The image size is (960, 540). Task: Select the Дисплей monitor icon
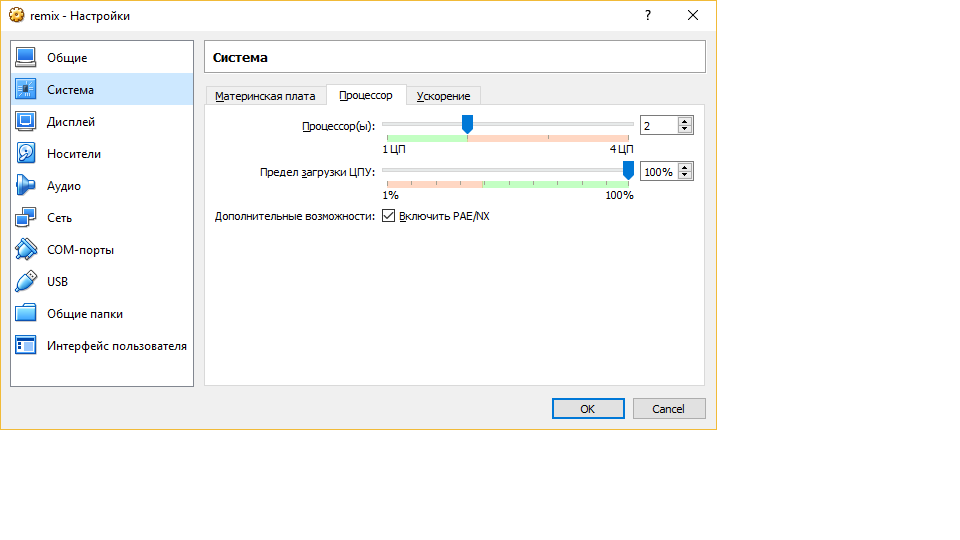coord(26,122)
